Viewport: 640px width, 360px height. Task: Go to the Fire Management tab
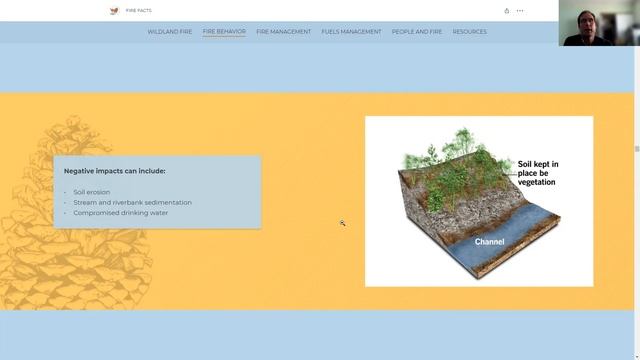pyautogui.click(x=284, y=32)
